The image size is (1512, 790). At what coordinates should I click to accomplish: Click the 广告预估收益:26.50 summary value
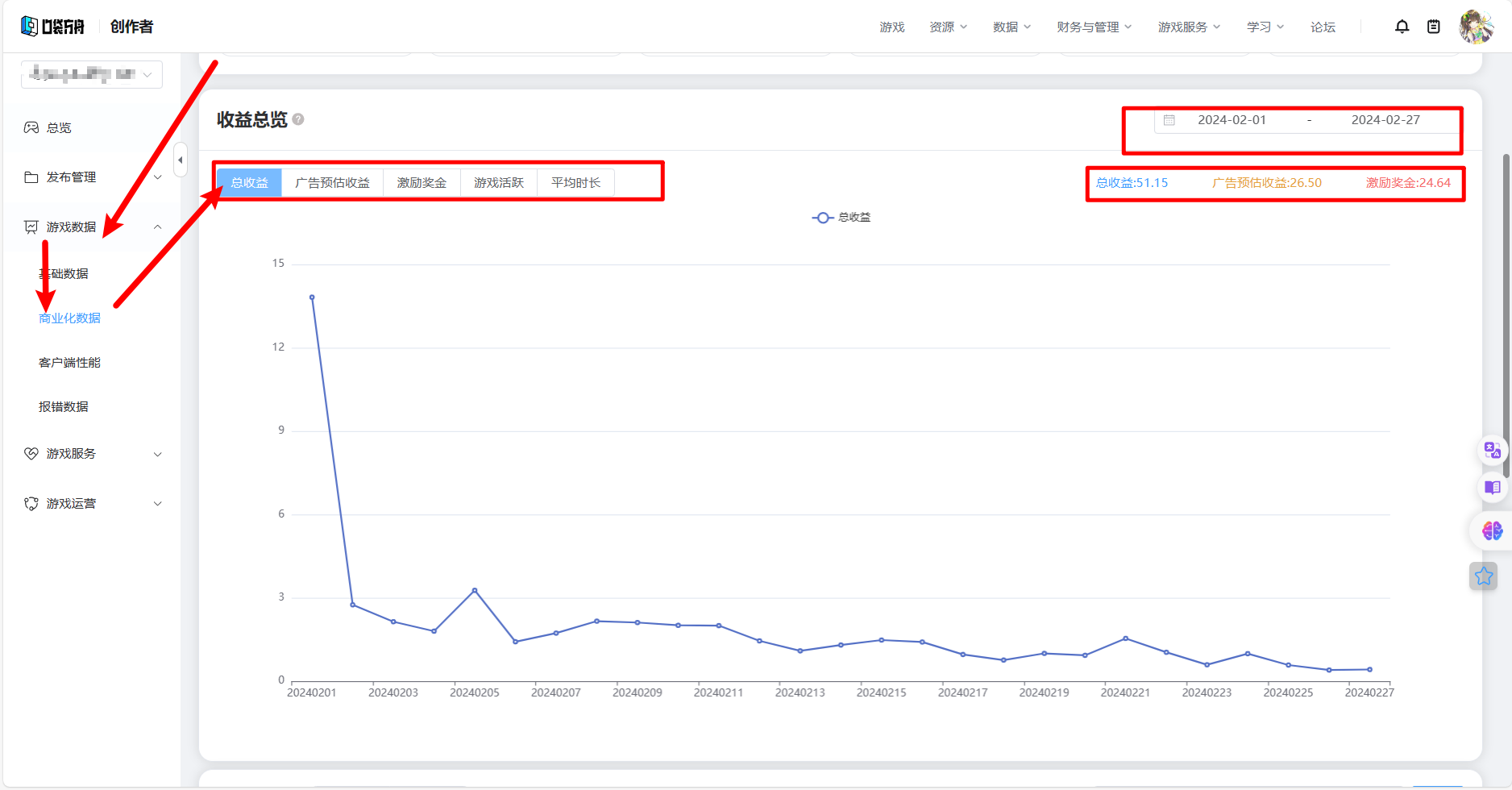click(1267, 183)
